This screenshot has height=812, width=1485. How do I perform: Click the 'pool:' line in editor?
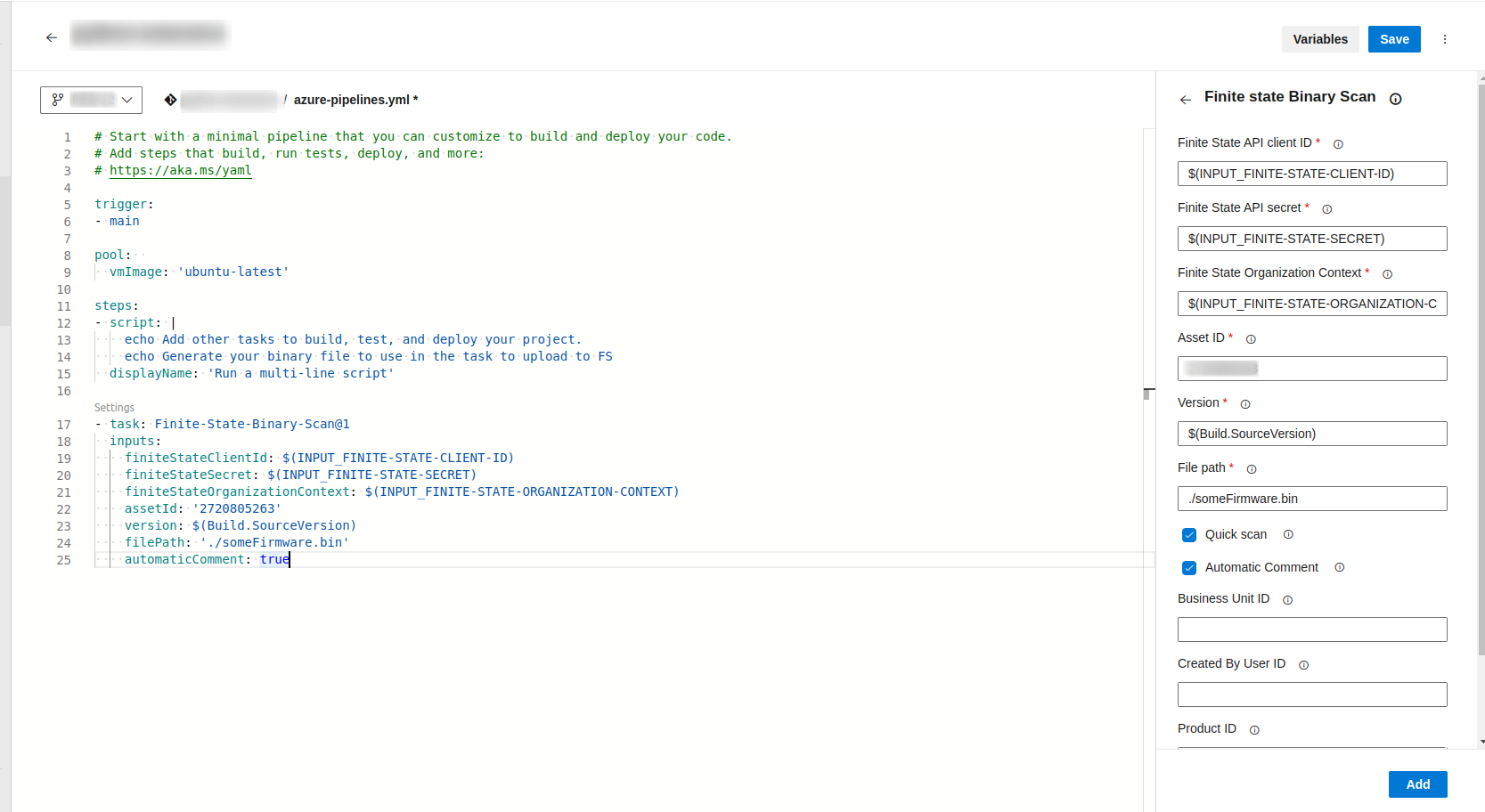pyautogui.click(x=113, y=255)
